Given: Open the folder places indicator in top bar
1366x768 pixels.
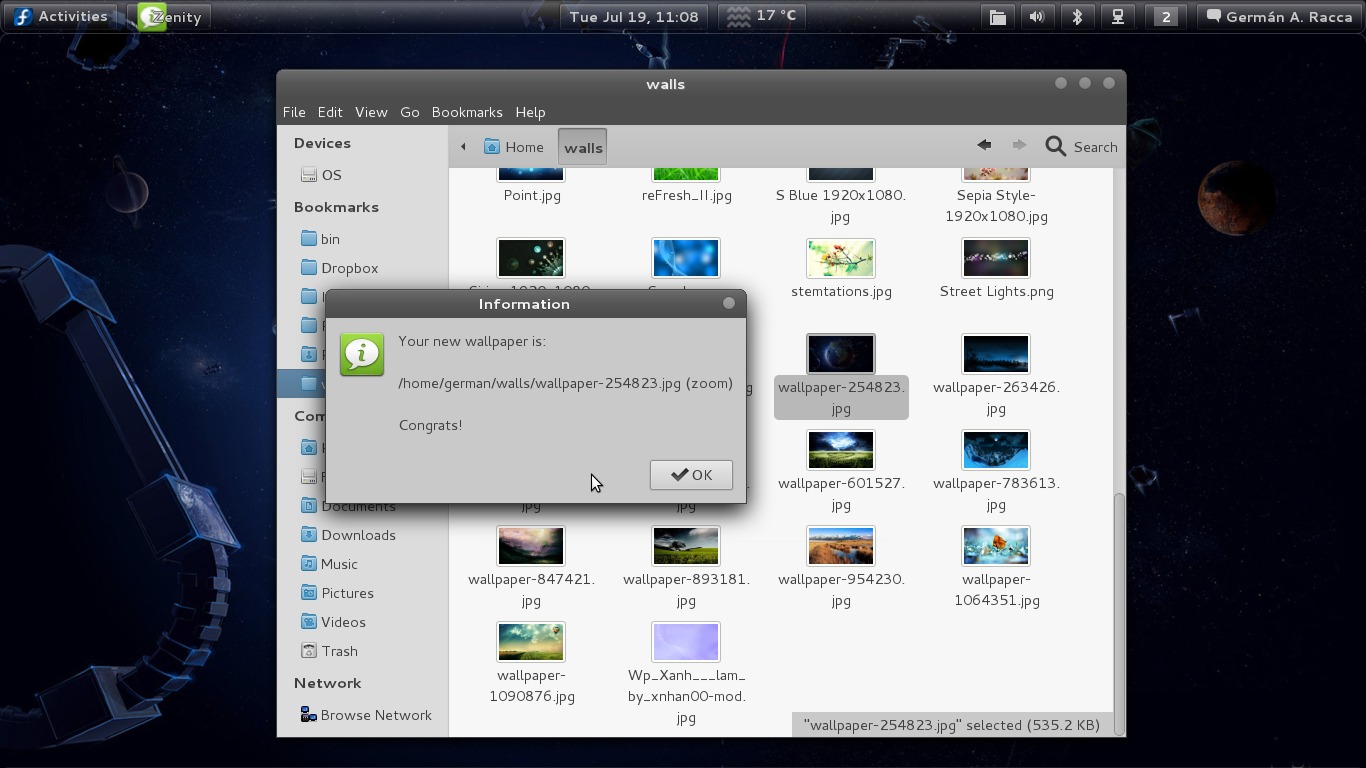Looking at the screenshot, I should point(997,16).
